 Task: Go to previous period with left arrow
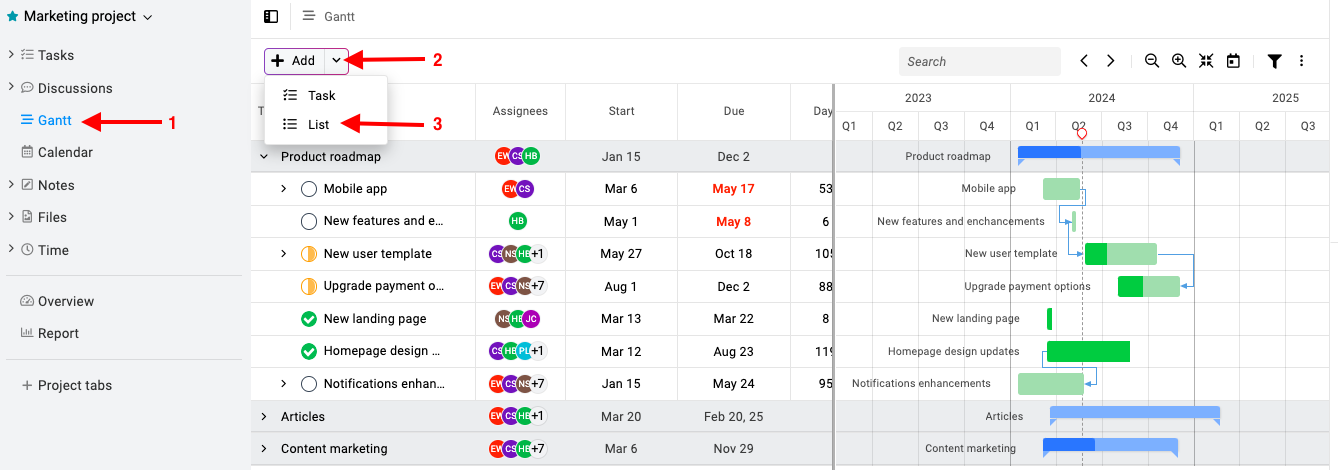(1084, 61)
